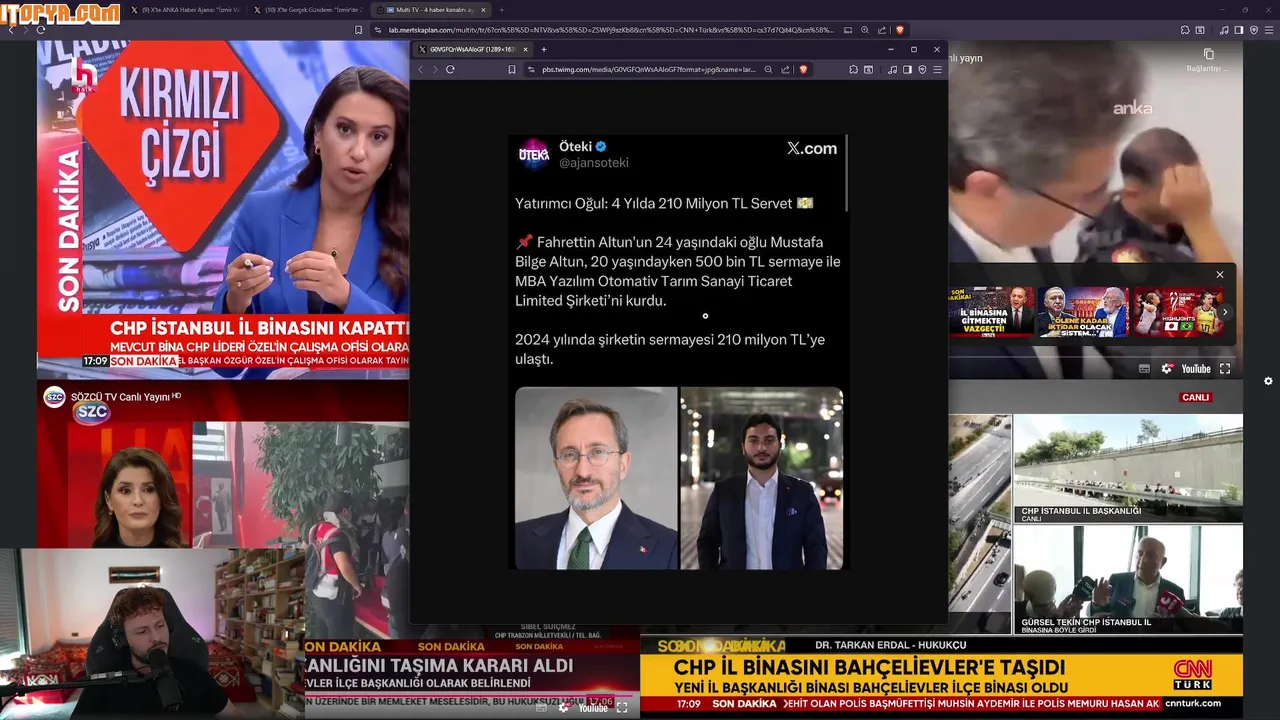The image size is (1280, 720).
Task: Share the pbs.twimg.com page link
Action: point(785,69)
